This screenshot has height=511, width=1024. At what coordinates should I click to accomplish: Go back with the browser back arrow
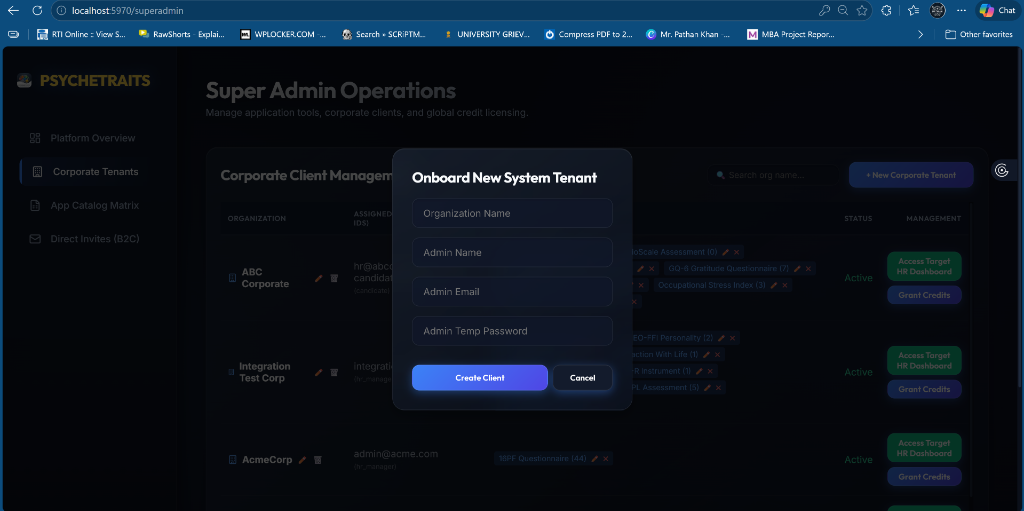coord(13,10)
